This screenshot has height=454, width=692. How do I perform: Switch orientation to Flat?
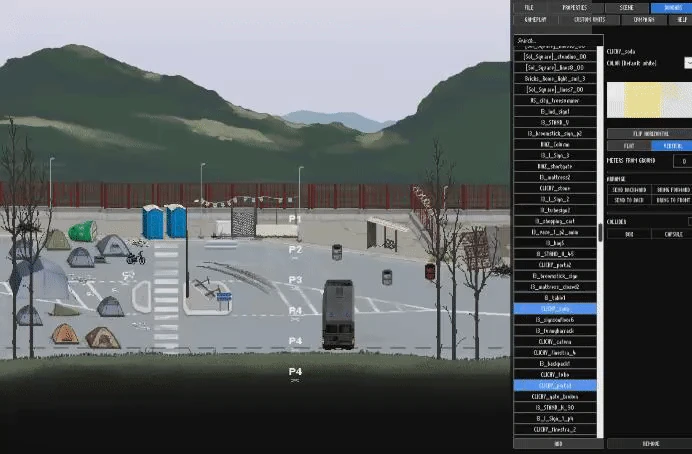coord(629,146)
